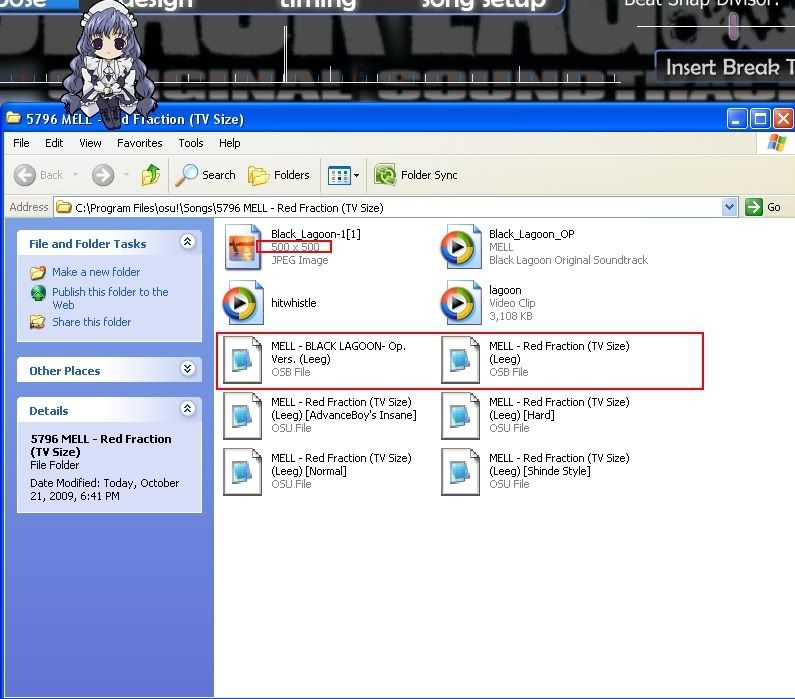Open the Favorites menu
Image resolution: width=795 pixels, height=699 pixels.
click(x=139, y=143)
